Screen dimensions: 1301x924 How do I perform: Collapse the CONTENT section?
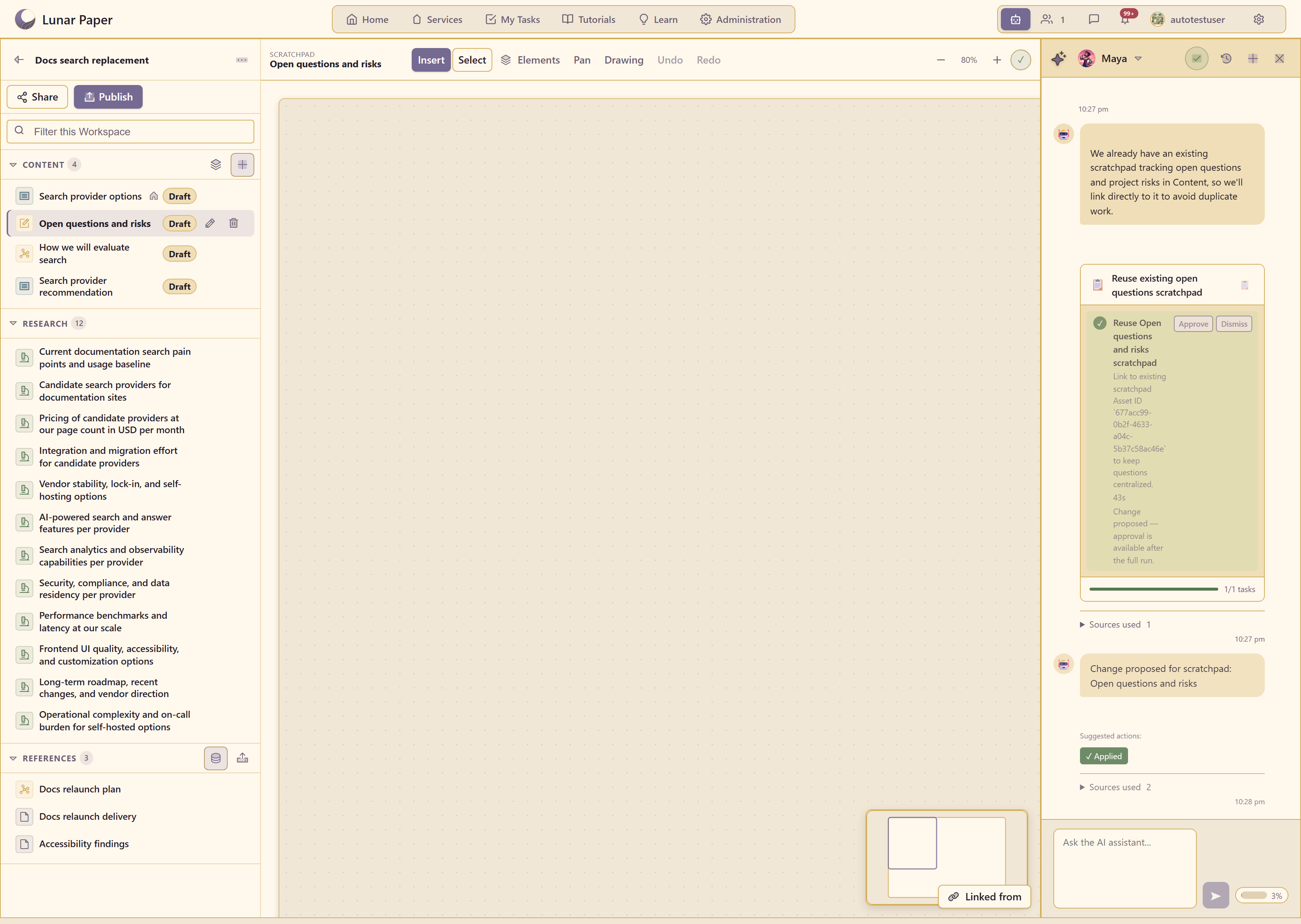point(13,164)
